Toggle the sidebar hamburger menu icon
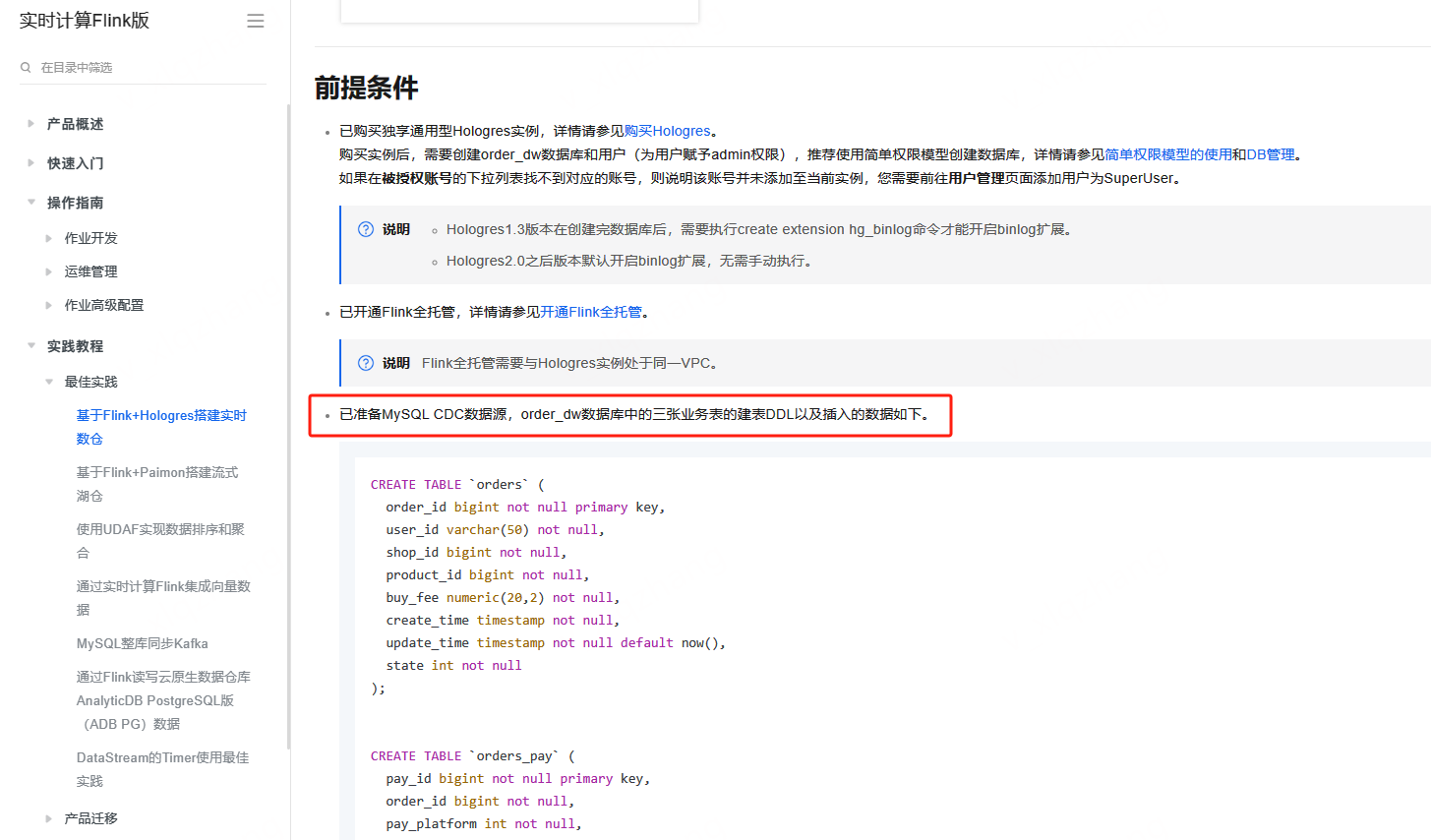 256,21
